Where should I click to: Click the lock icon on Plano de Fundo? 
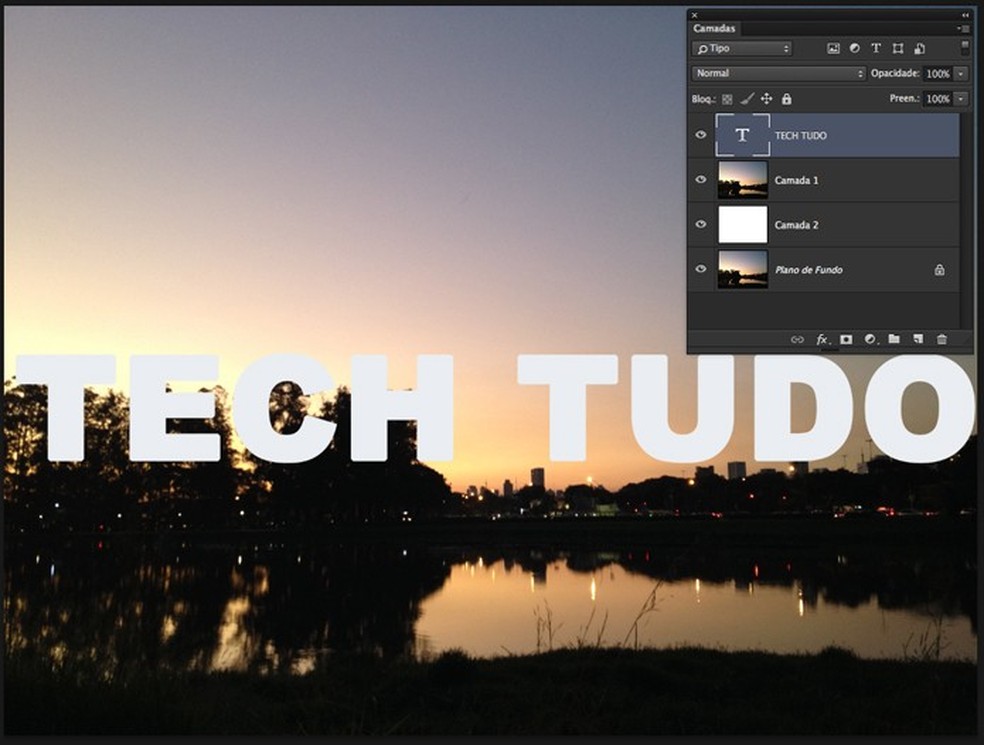(939, 270)
